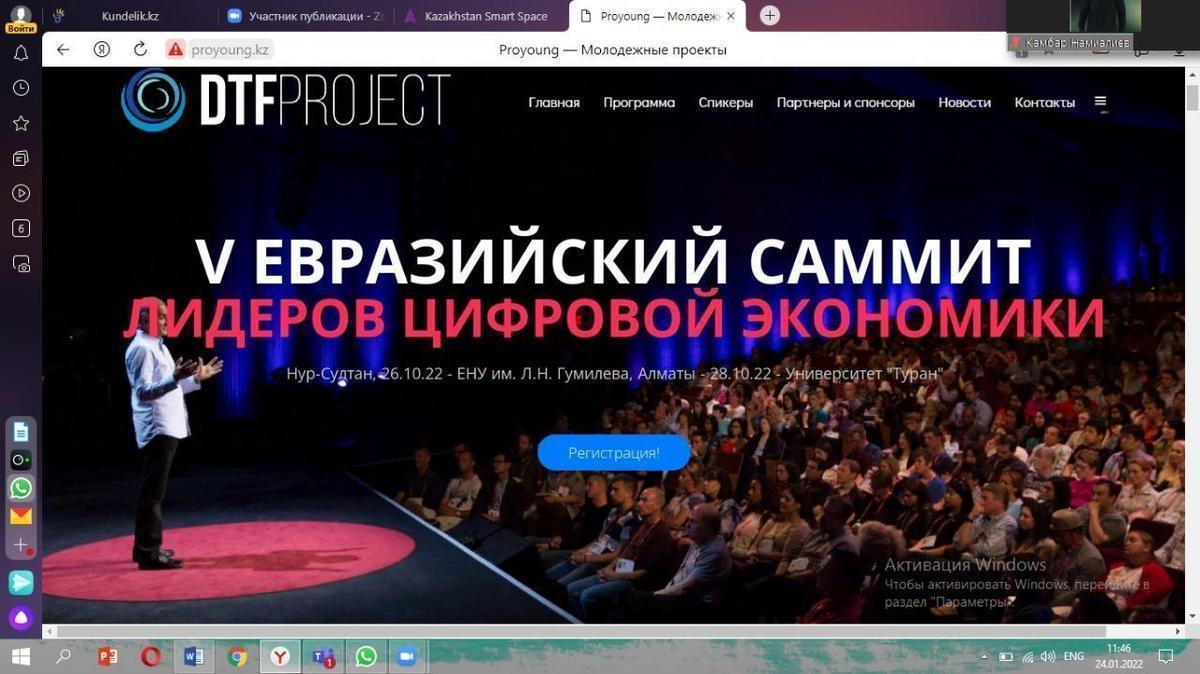Open the notifications bell in the sidebar
1200x674 pixels.
21,54
